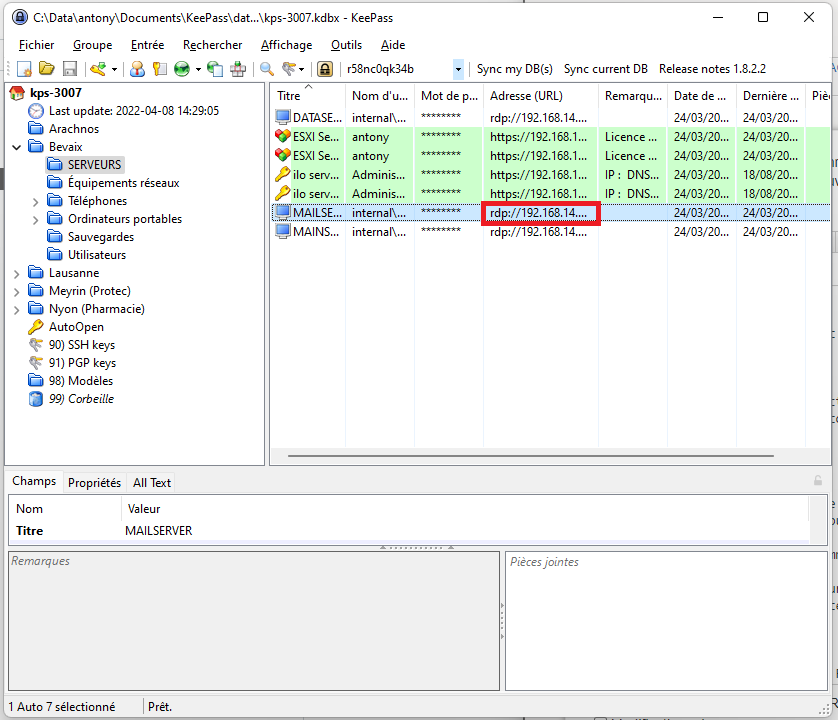Lock the workspace with the padlock icon
Viewport: 838px width, 720px height.
click(325, 69)
